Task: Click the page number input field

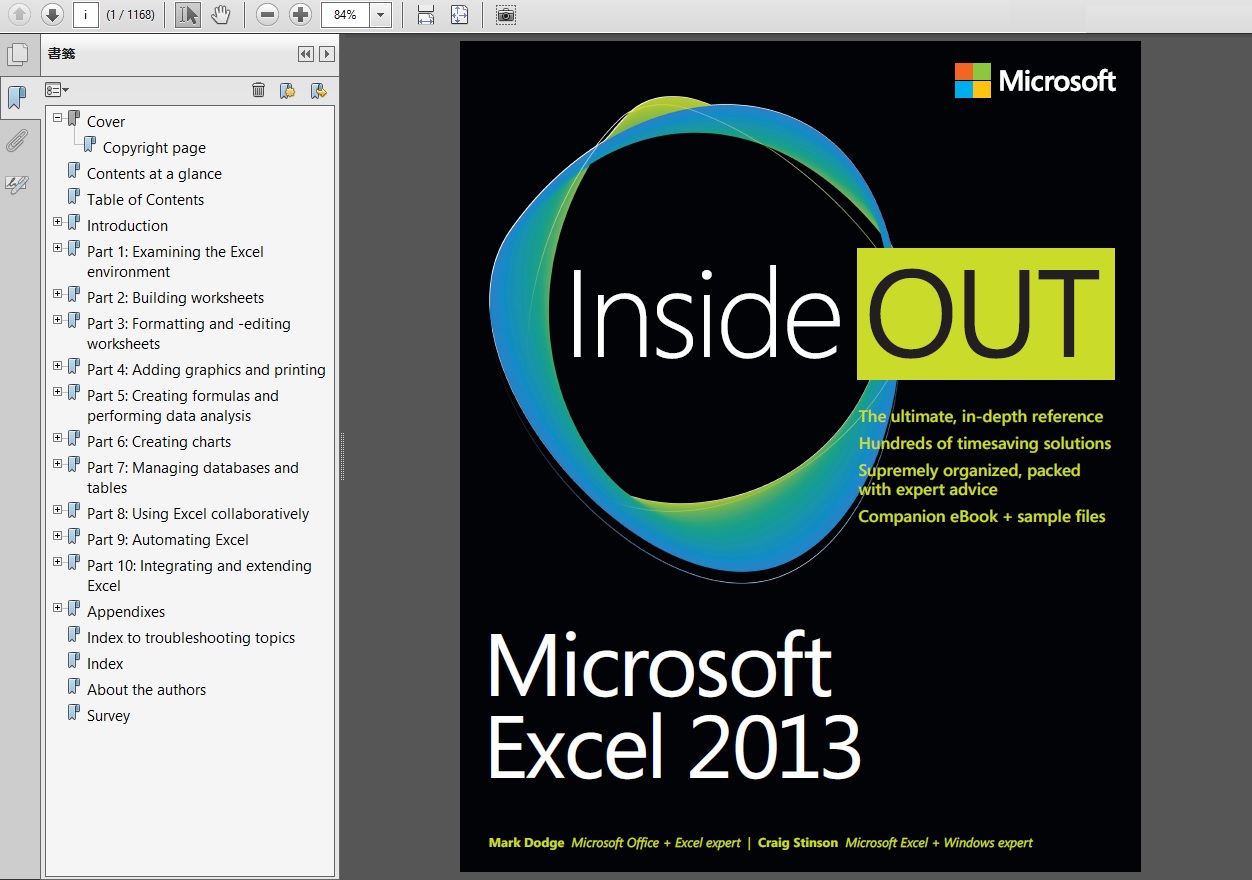Action: 86,14
